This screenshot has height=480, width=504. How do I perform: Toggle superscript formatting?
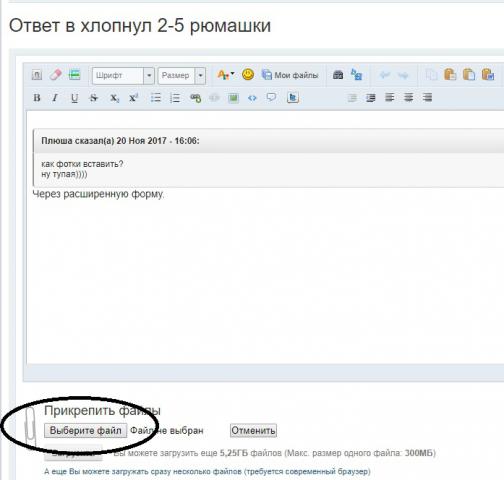click(133, 98)
